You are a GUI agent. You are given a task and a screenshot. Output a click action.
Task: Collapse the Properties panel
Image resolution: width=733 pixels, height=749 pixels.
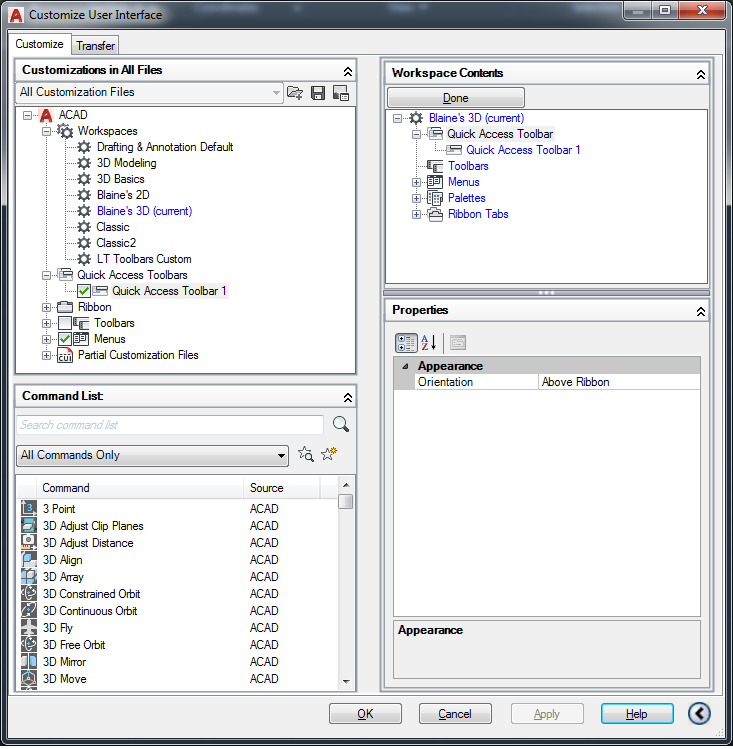701,311
